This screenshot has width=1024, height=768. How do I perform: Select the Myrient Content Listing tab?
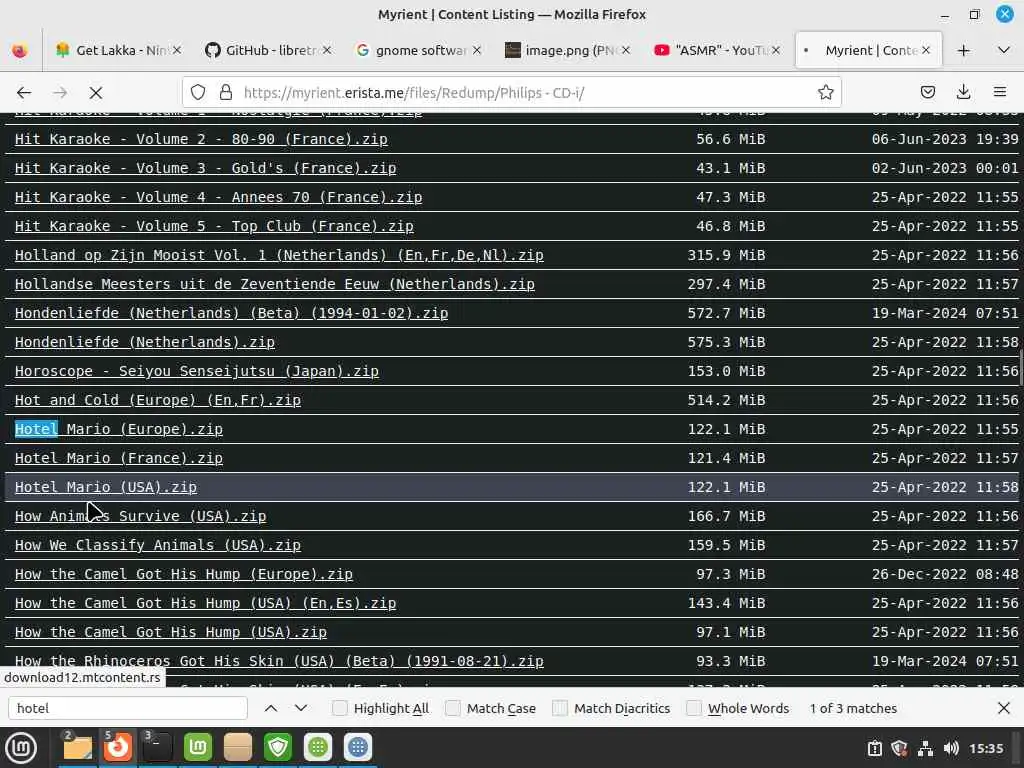tap(869, 50)
